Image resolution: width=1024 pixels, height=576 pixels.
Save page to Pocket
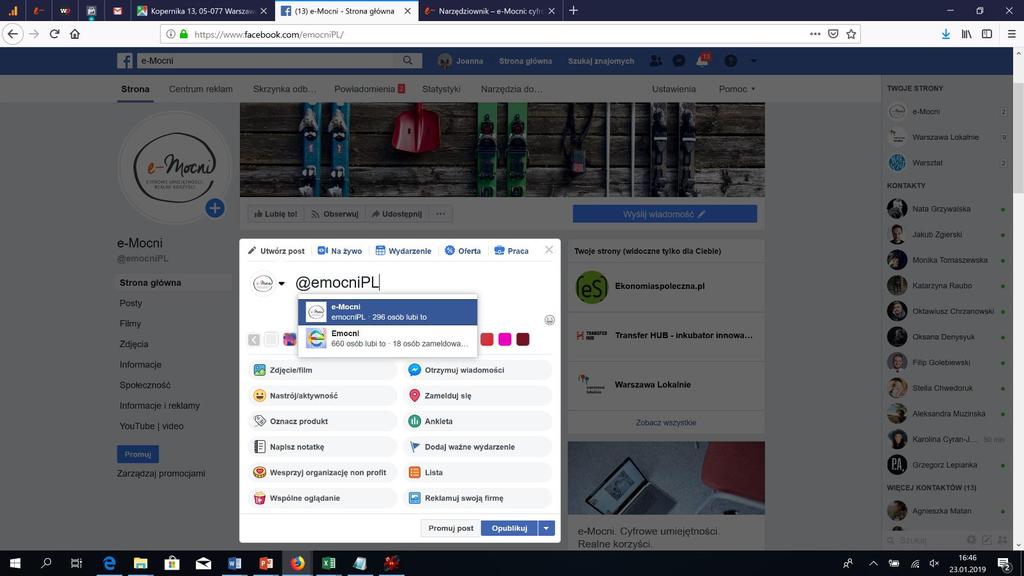(x=833, y=34)
